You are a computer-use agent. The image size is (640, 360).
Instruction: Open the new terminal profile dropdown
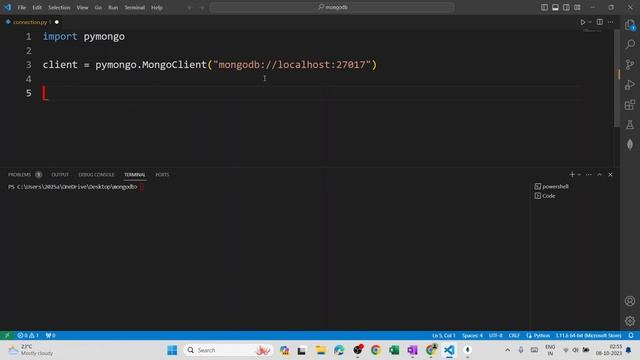(579, 175)
